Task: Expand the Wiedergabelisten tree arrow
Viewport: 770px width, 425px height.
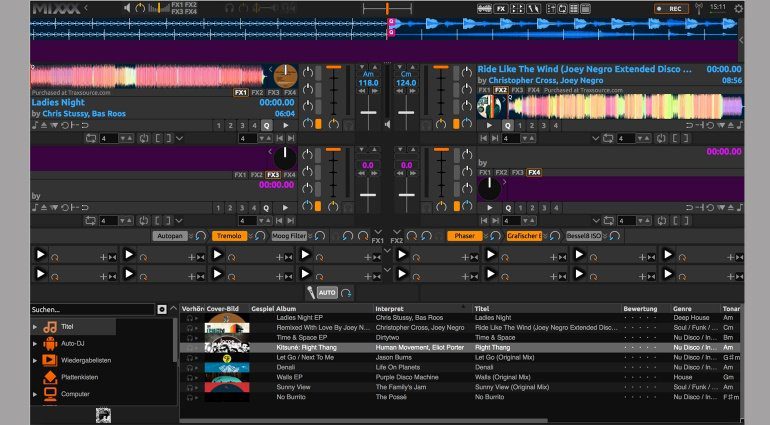Action: pos(35,360)
